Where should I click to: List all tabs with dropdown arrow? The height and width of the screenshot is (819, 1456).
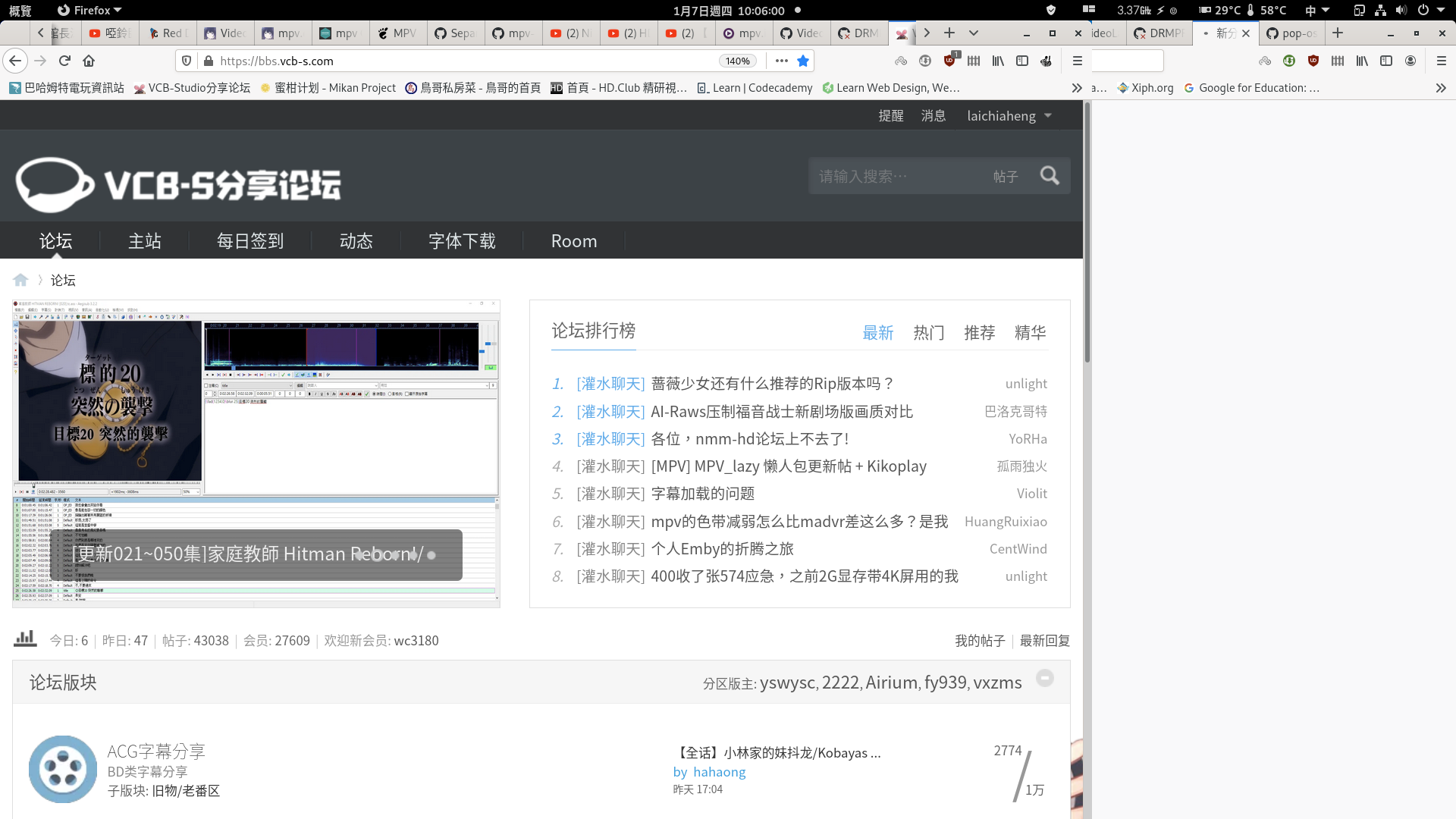(x=974, y=33)
